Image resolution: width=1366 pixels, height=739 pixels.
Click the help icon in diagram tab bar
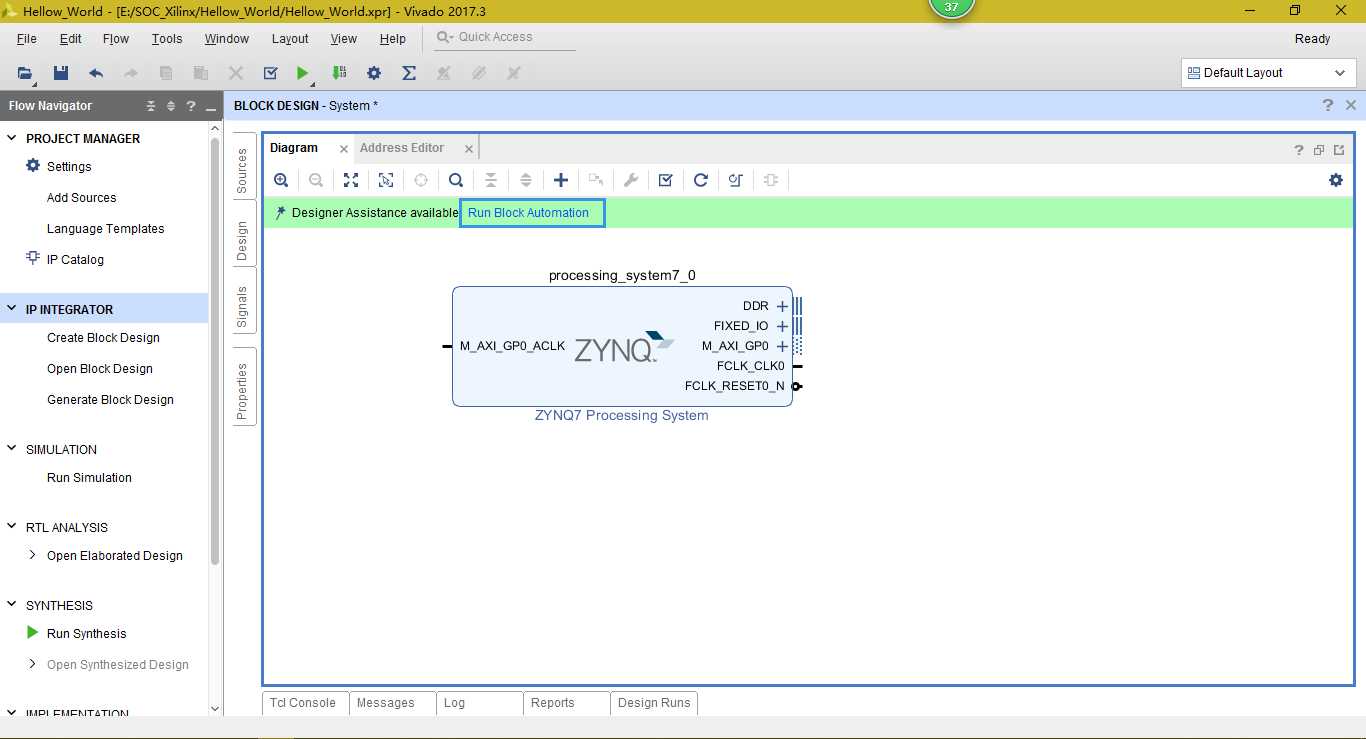[1299, 150]
